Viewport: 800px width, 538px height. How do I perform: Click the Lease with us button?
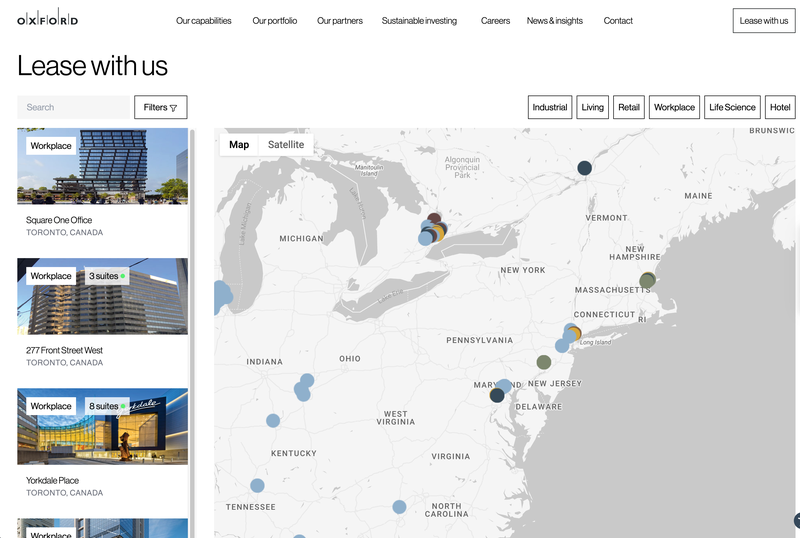tap(763, 20)
